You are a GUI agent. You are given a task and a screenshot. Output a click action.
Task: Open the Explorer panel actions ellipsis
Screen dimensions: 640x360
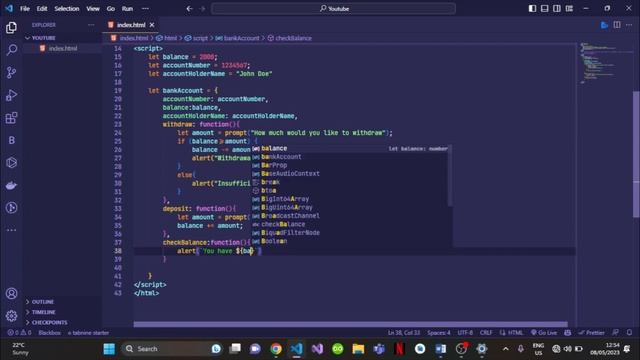tap(91, 25)
